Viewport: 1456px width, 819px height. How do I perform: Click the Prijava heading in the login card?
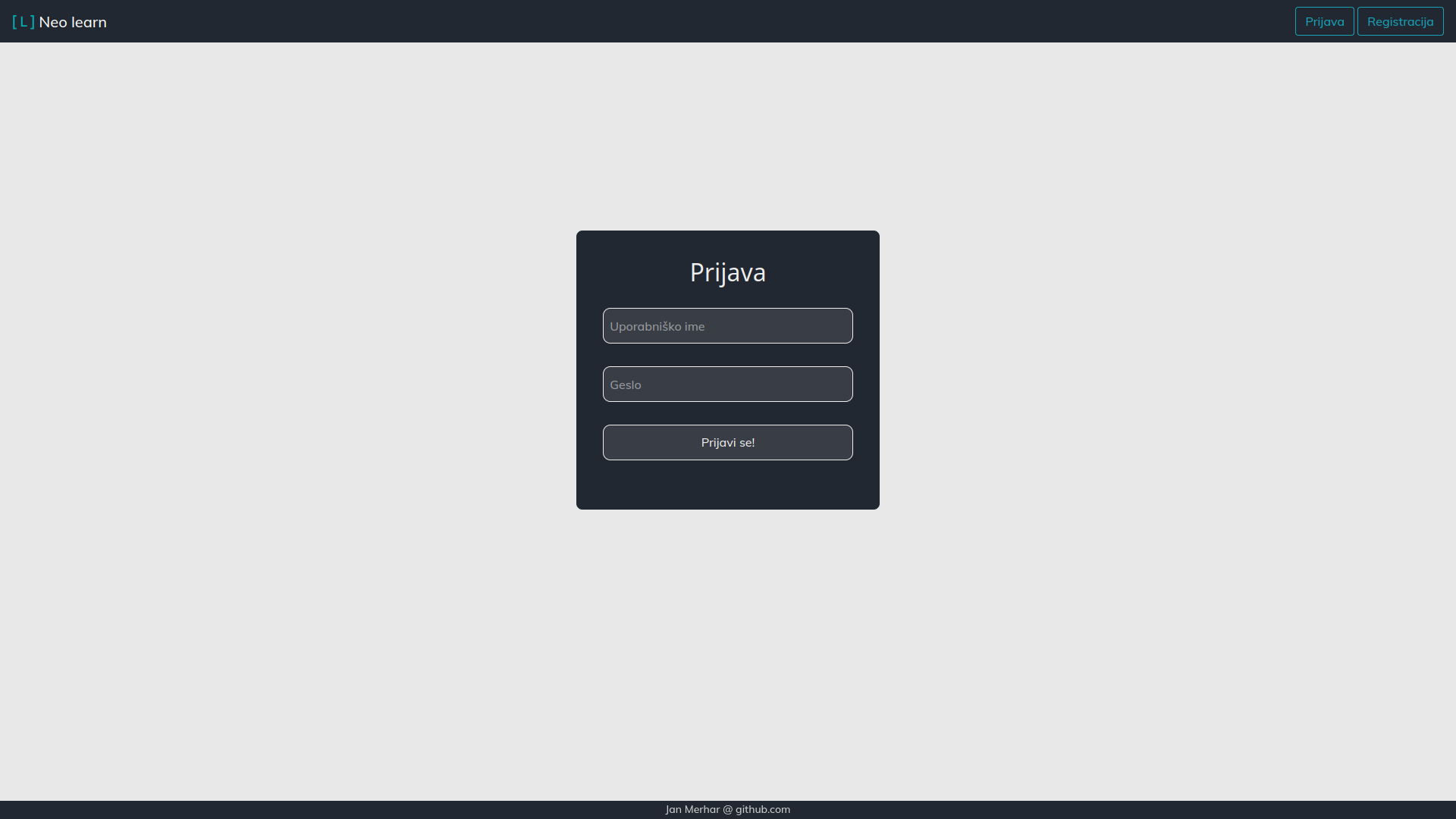(727, 272)
